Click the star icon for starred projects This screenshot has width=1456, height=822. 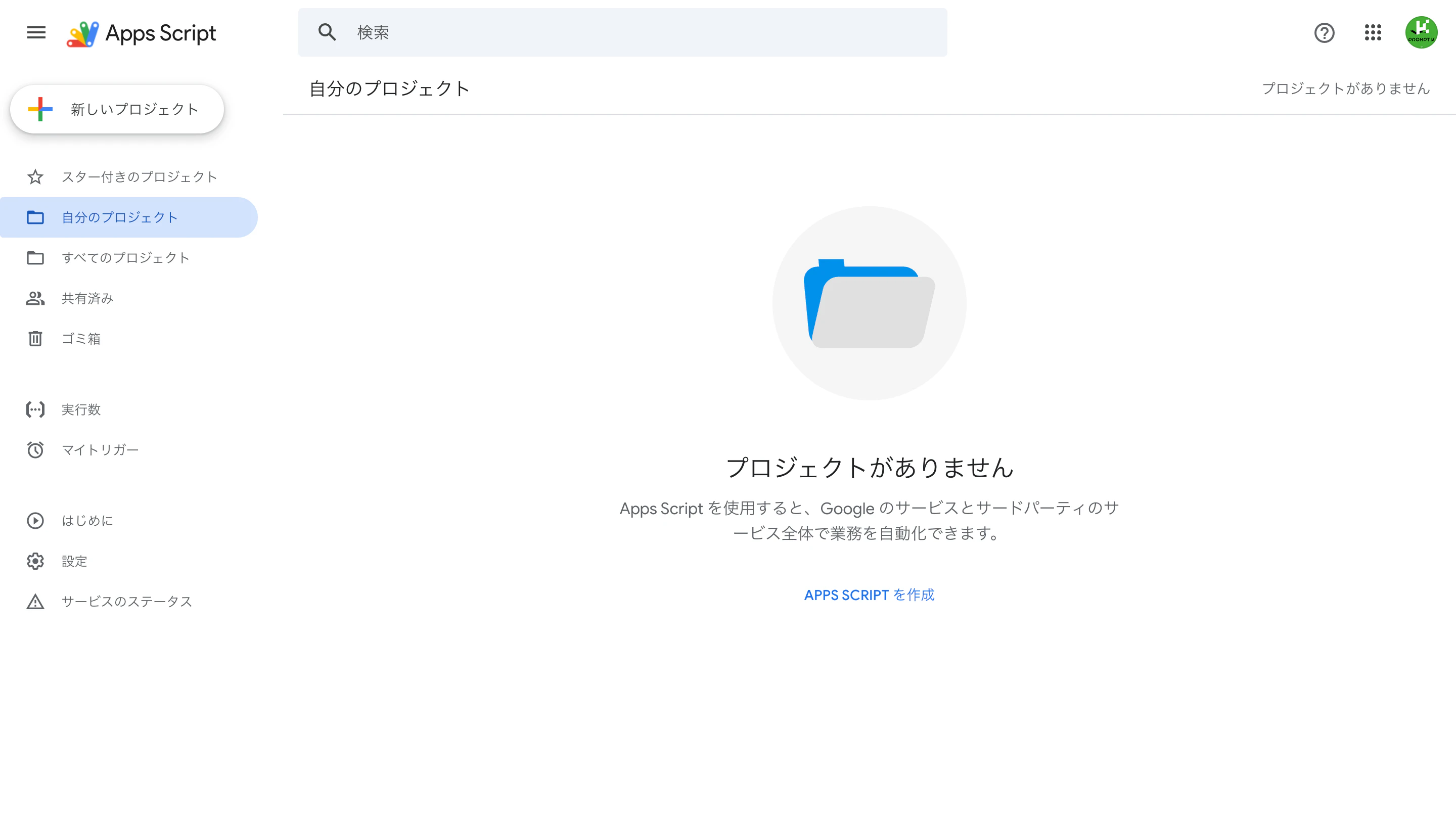pos(35,177)
